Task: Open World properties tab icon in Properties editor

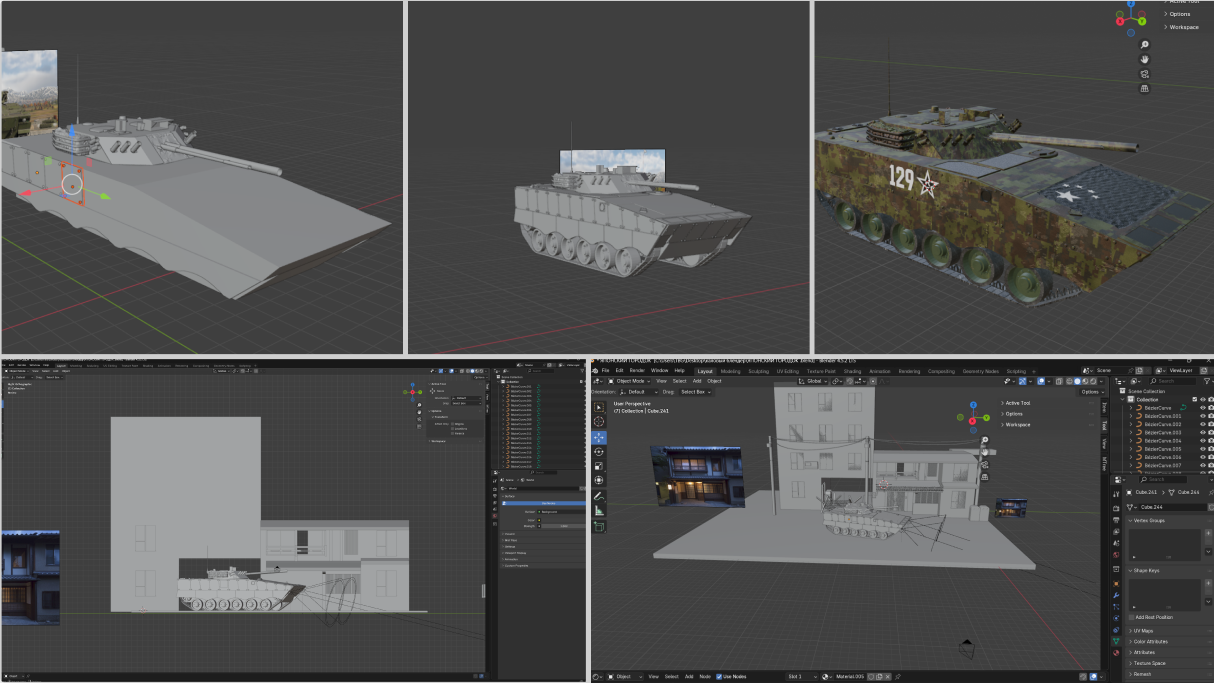Action: point(1116,554)
